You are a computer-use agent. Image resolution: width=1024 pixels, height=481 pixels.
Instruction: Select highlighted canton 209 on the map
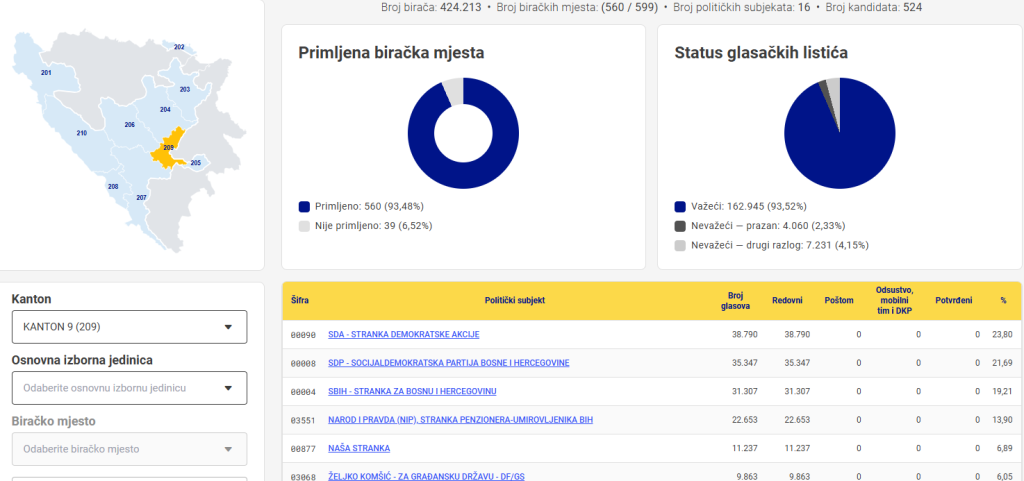(x=168, y=148)
